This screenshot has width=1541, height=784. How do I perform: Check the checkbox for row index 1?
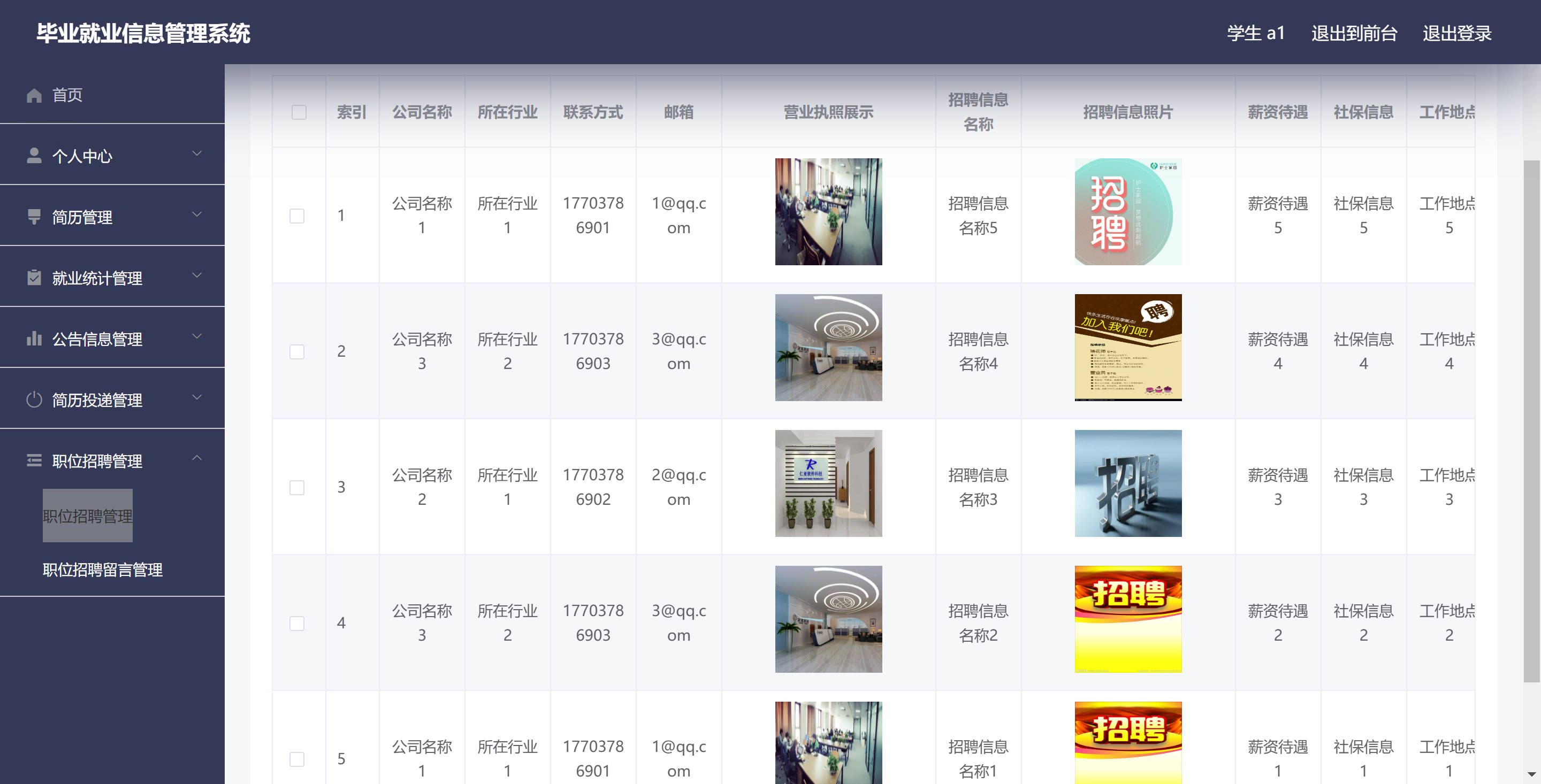297,216
